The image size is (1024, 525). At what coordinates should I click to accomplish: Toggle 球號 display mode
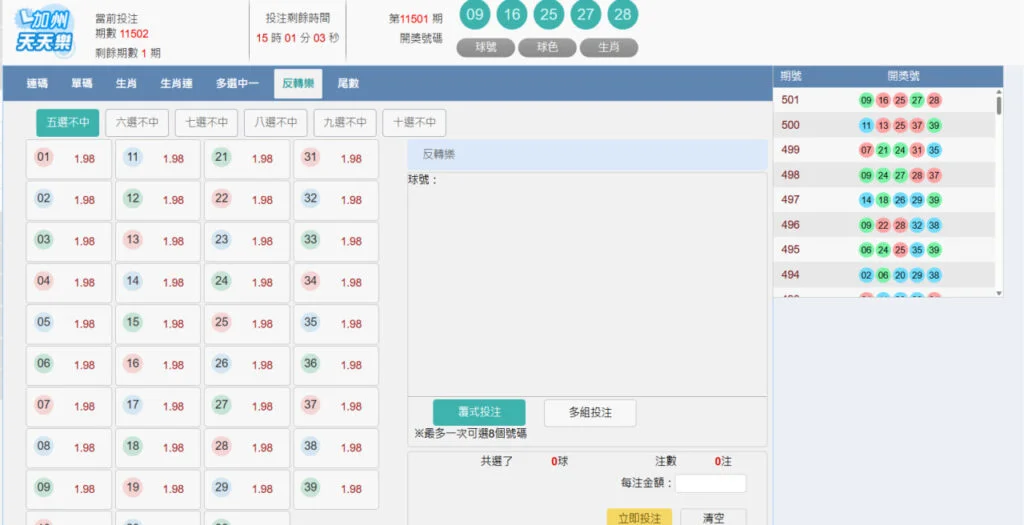point(486,48)
